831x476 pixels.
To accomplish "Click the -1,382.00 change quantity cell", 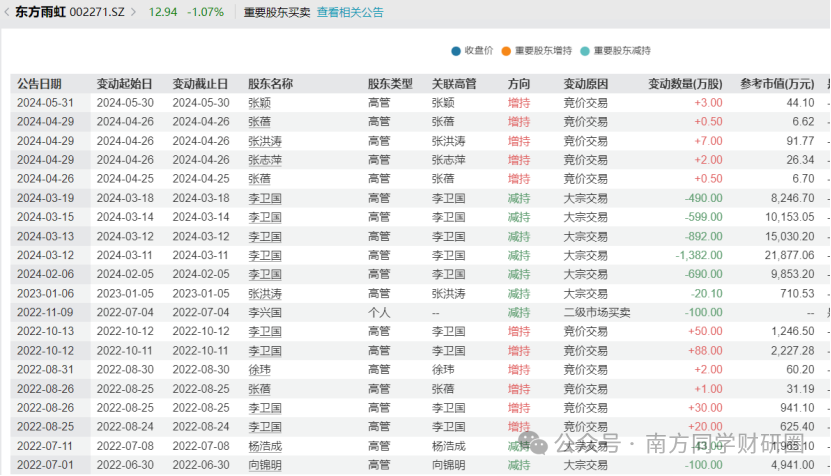I will [x=695, y=256].
